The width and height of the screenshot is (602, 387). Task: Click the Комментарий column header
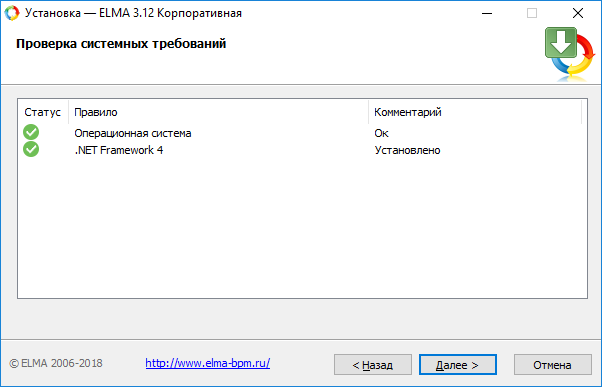[475, 112]
